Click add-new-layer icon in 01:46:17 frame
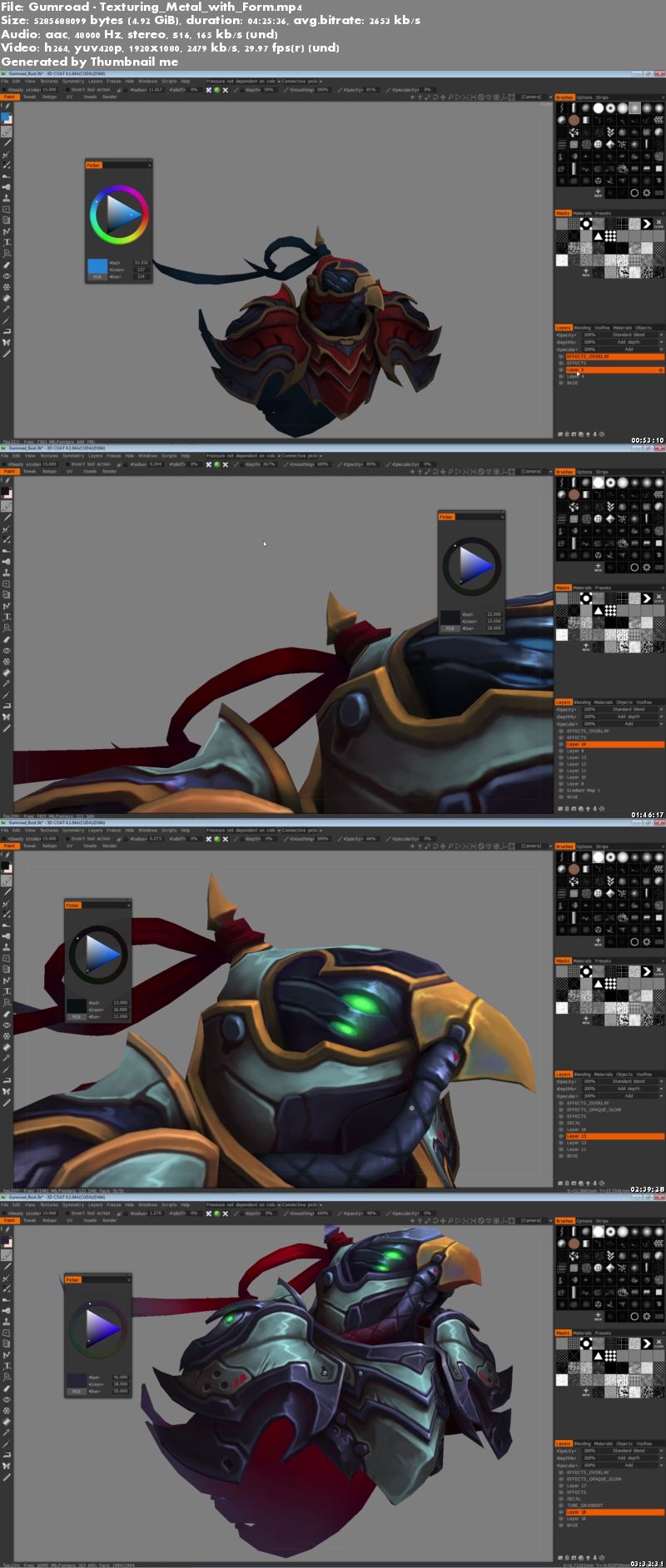The width and height of the screenshot is (666, 1568). click(560, 809)
